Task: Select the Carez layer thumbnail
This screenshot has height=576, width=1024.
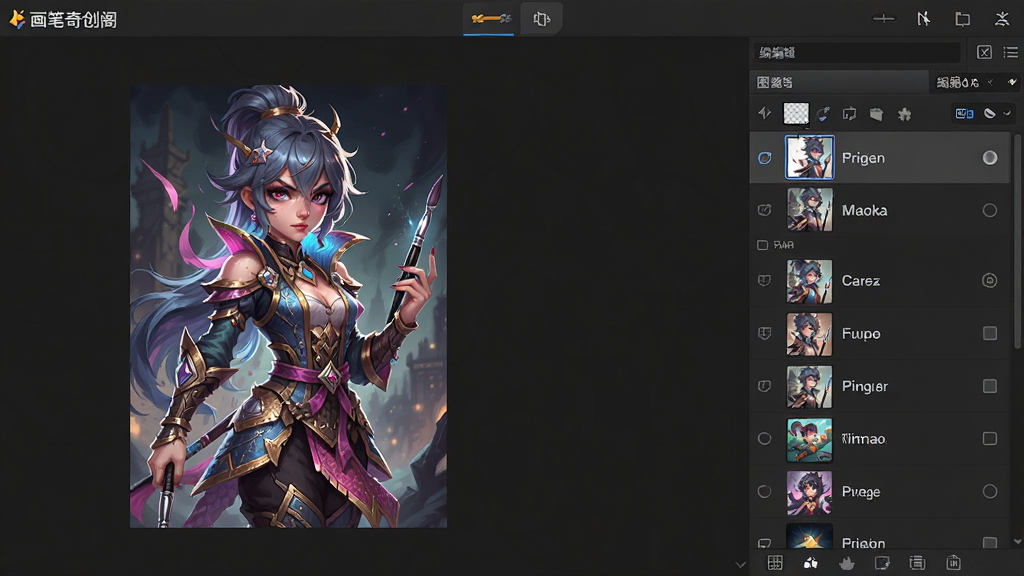Action: point(810,281)
